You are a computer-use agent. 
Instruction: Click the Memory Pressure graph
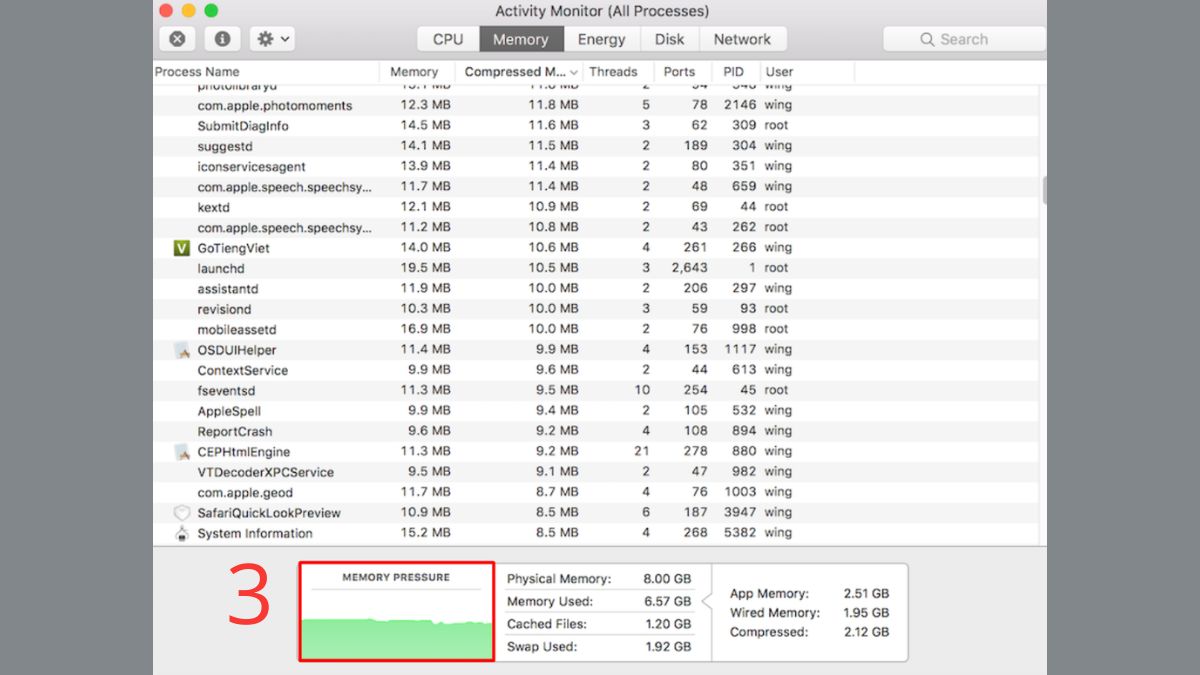tap(397, 612)
